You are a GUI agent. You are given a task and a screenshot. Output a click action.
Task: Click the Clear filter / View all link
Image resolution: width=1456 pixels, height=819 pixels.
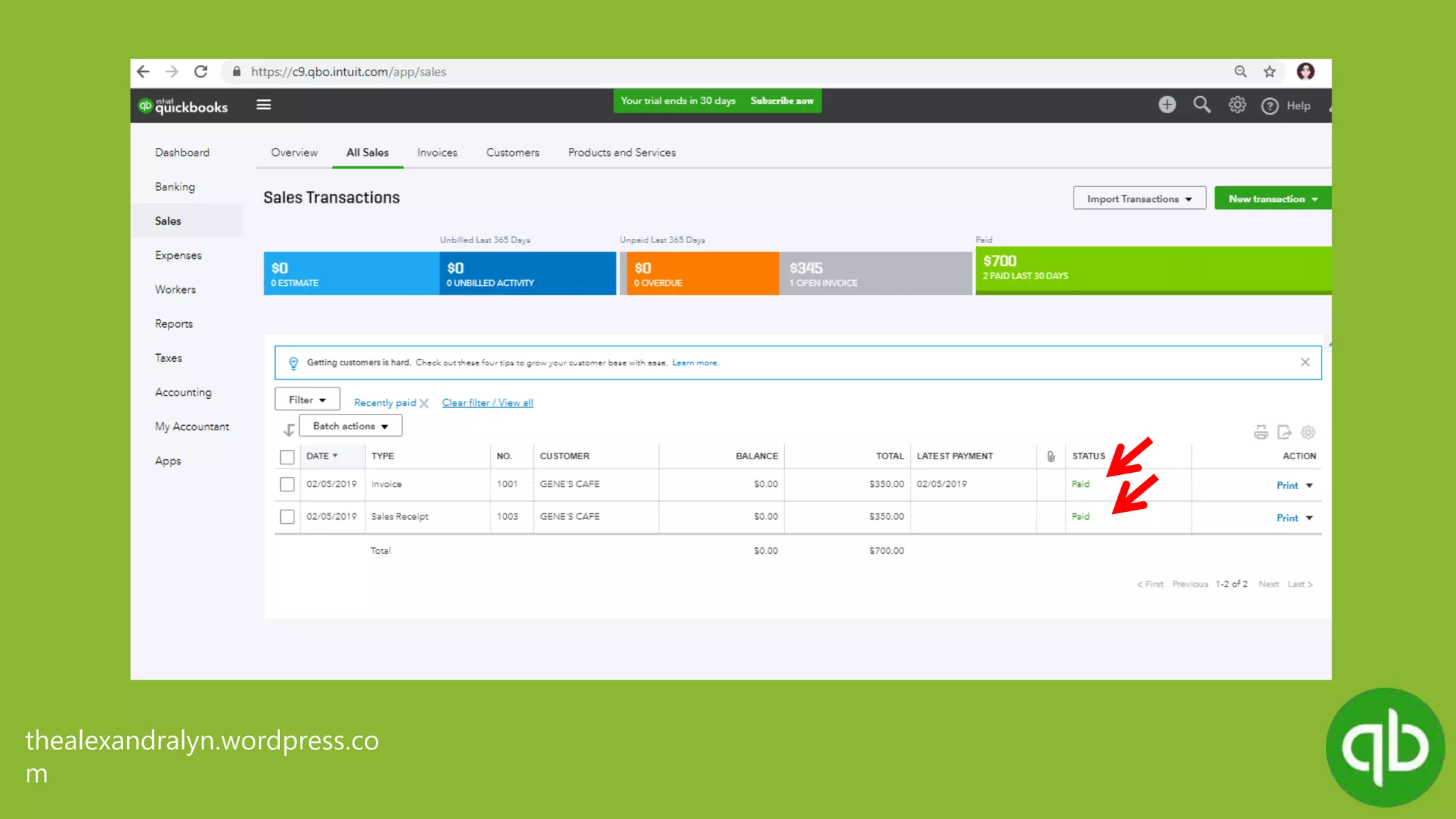pyautogui.click(x=487, y=402)
